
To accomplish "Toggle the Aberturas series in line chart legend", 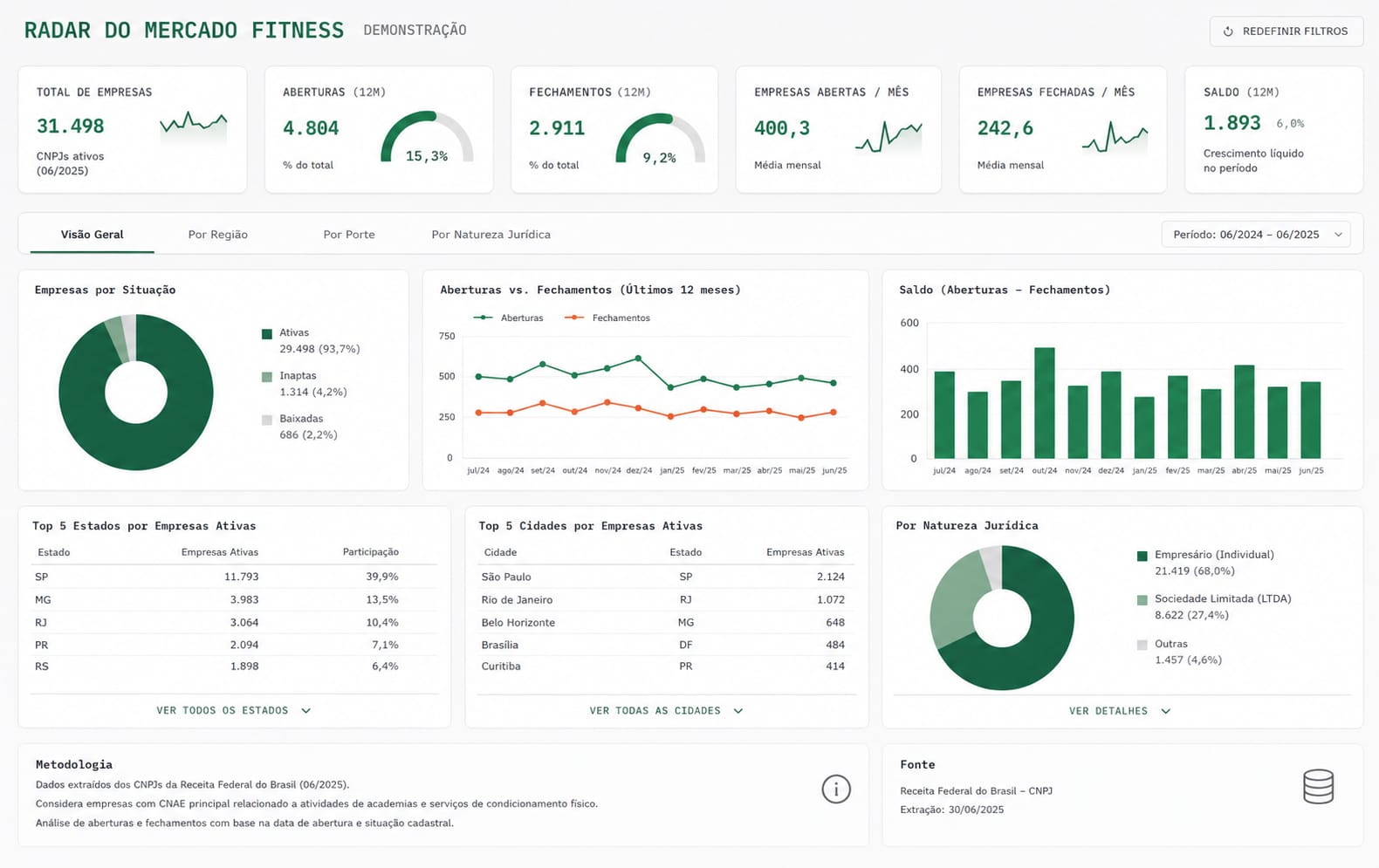I will (x=508, y=318).
